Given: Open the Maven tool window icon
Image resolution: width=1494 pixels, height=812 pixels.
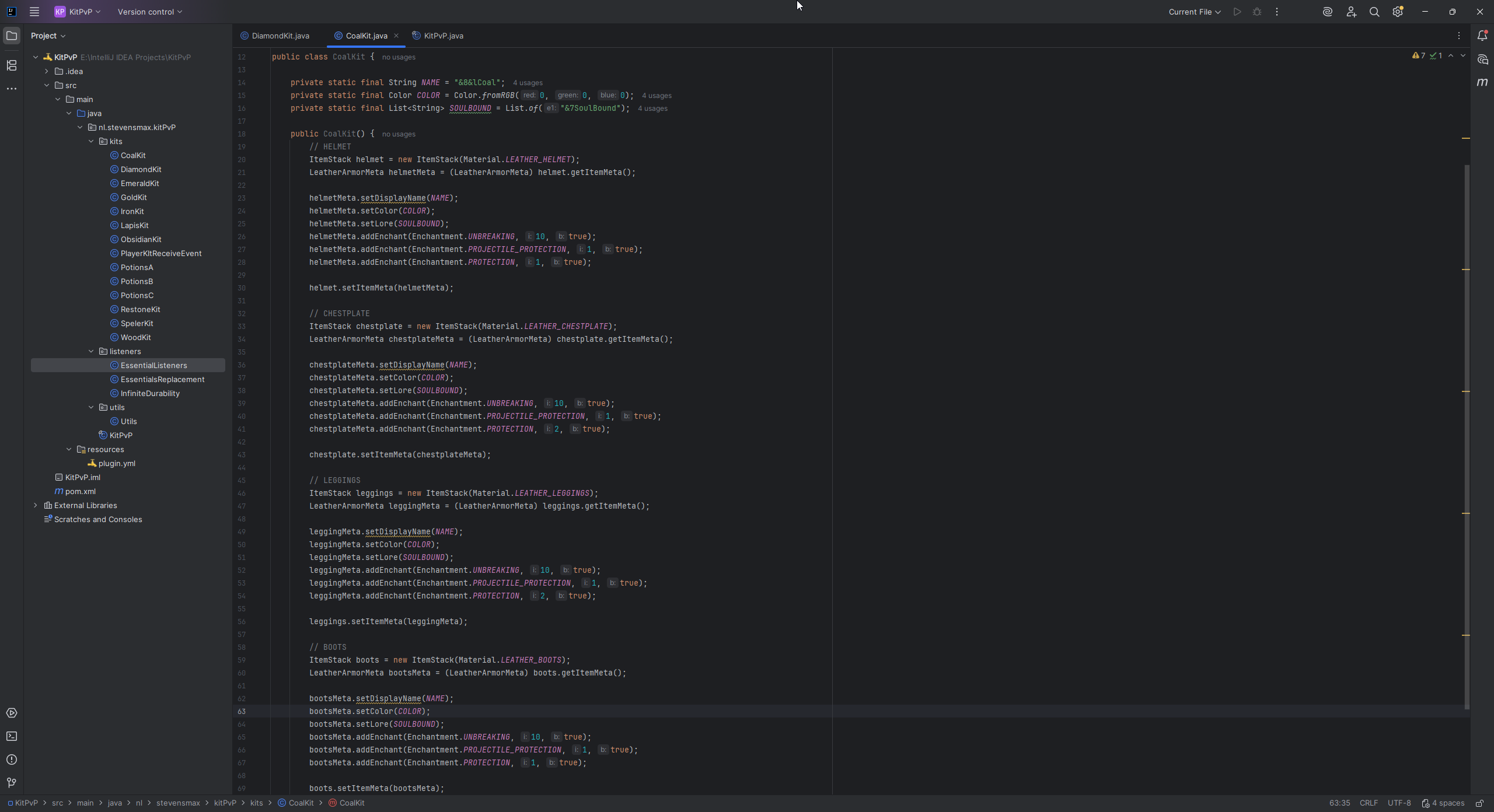Looking at the screenshot, I should 1482,82.
